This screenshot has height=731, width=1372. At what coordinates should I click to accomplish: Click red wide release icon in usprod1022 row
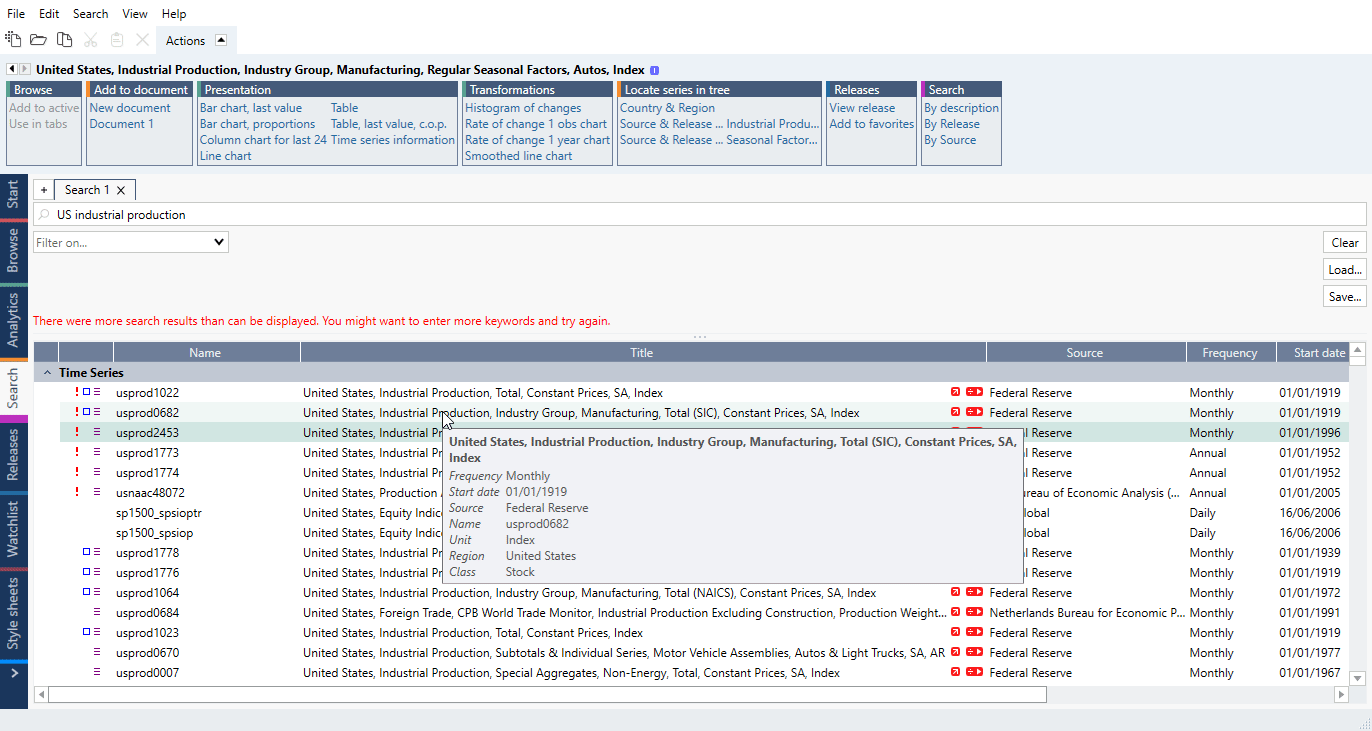(974, 392)
